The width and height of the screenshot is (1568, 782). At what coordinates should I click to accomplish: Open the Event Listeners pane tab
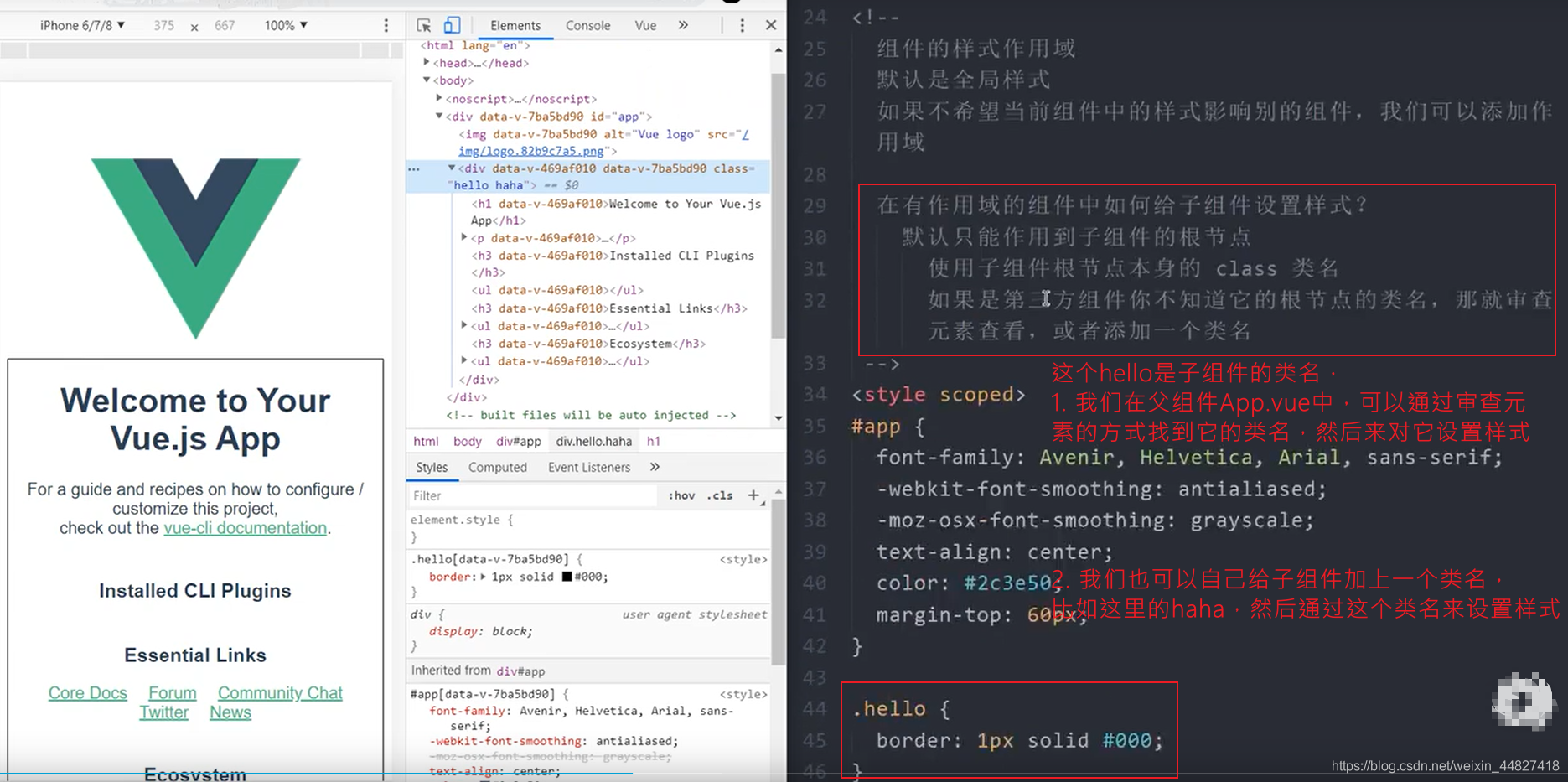click(588, 468)
